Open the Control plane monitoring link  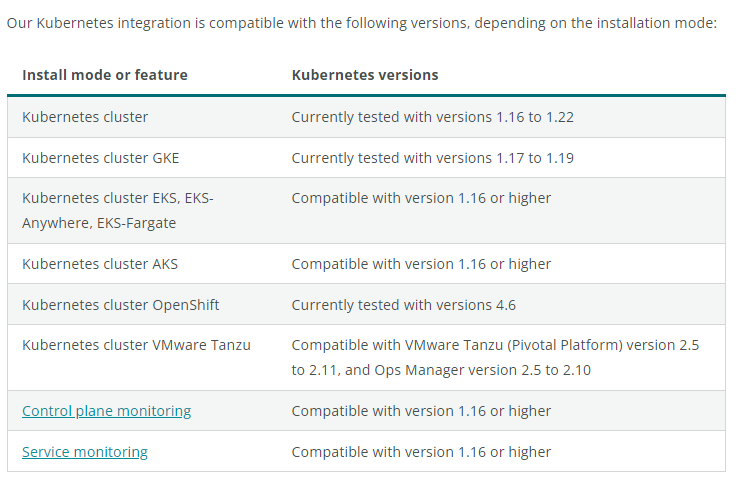pos(106,411)
